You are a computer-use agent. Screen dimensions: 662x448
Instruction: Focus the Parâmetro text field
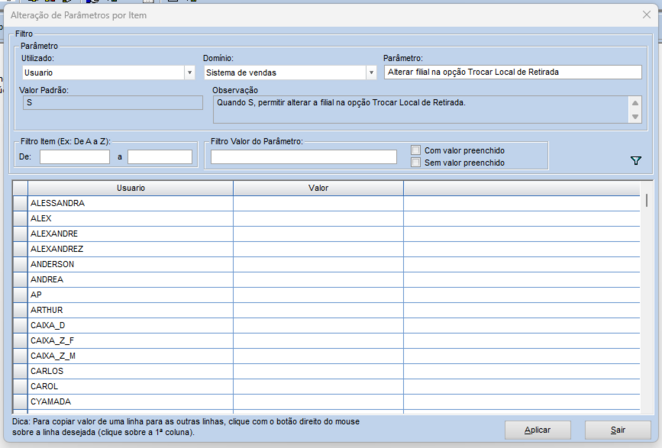click(513, 72)
